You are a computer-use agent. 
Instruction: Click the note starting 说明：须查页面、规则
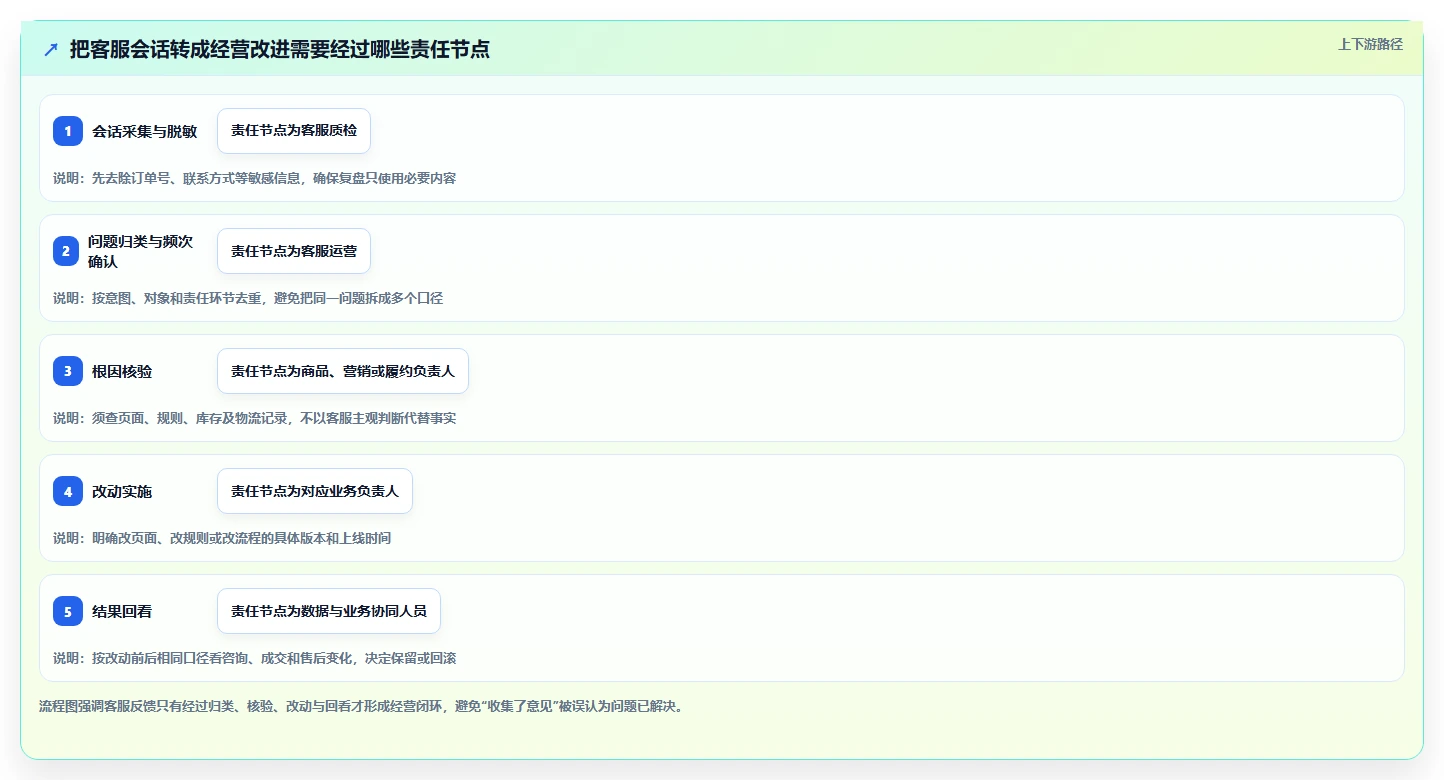tap(255, 418)
